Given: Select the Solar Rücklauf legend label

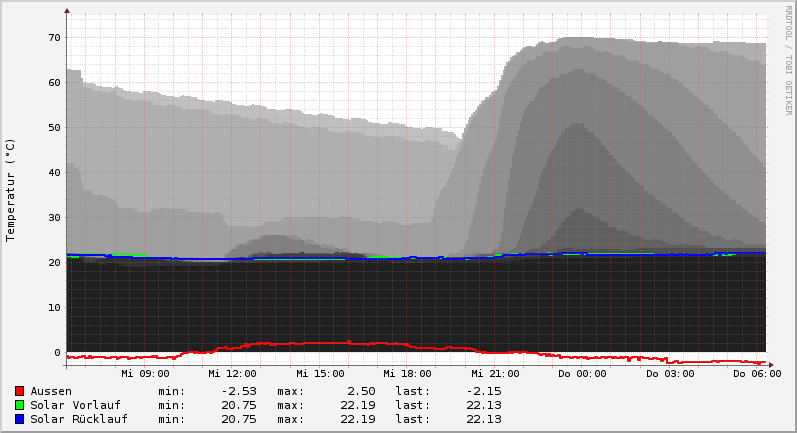Looking at the screenshot, I should (79, 419).
